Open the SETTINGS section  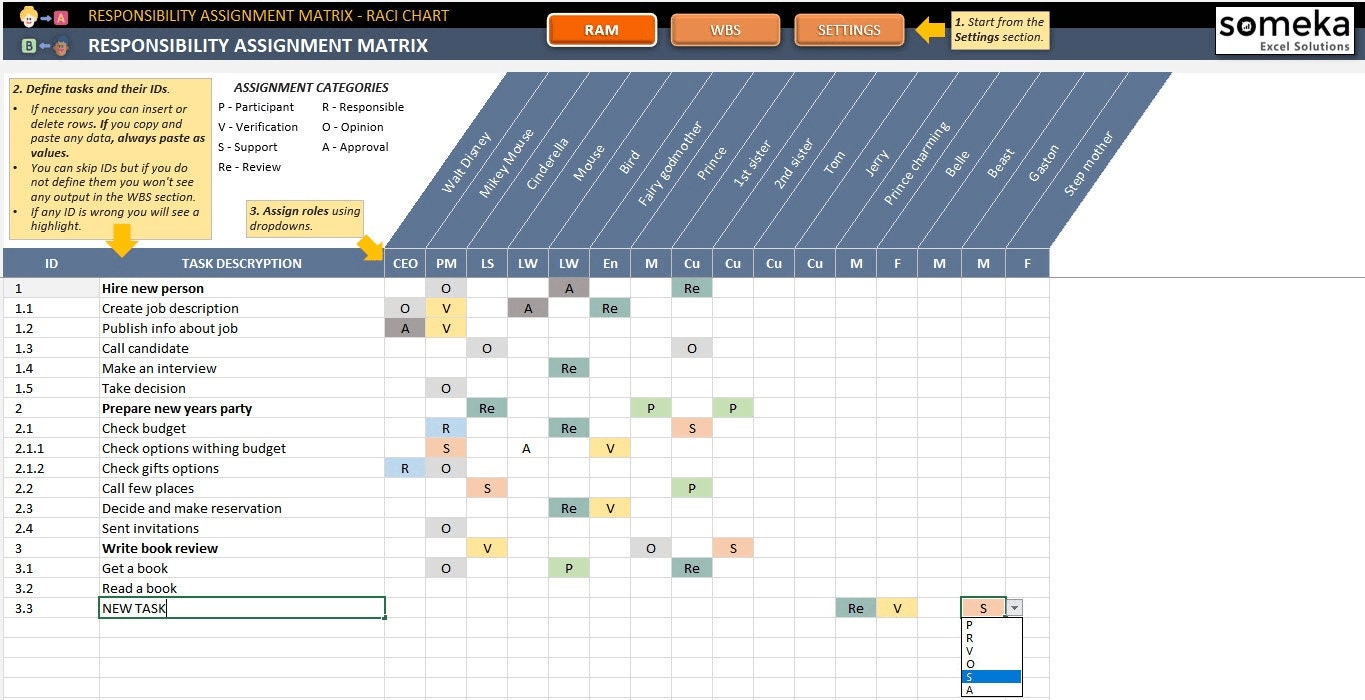(849, 30)
